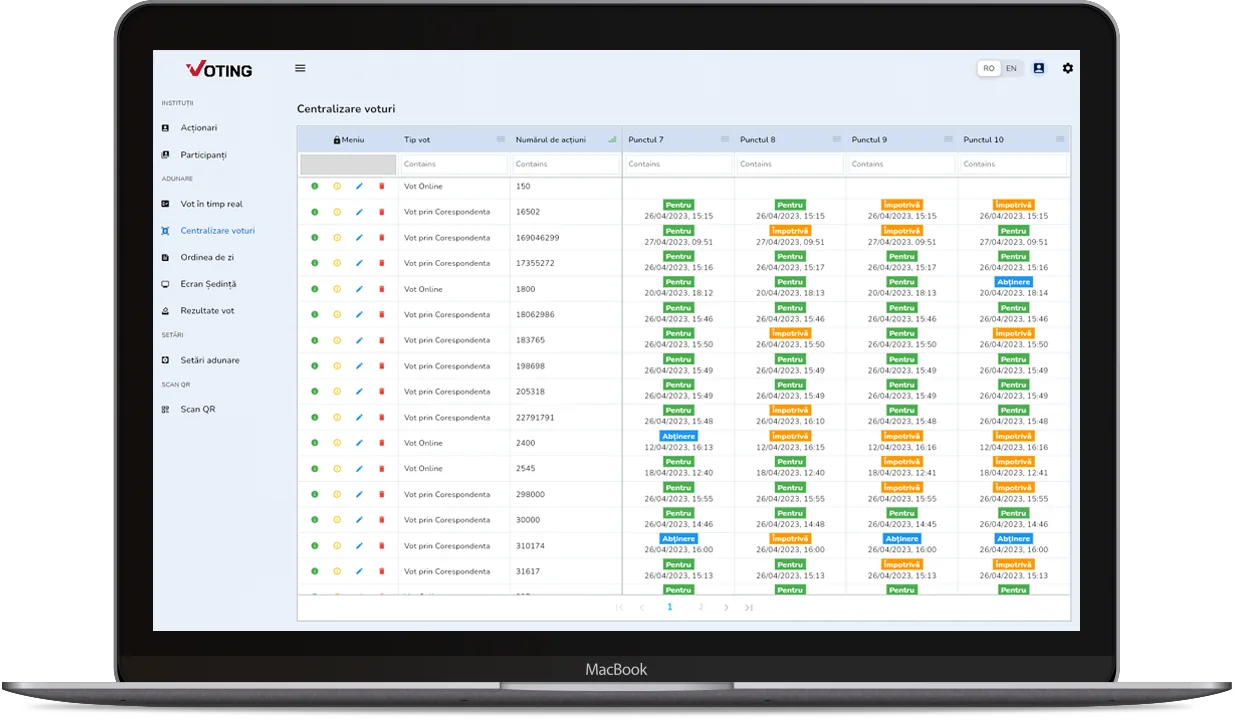The width and height of the screenshot is (1234, 720).
Task: Click green info icon for row 150
Action: [x=314, y=186]
